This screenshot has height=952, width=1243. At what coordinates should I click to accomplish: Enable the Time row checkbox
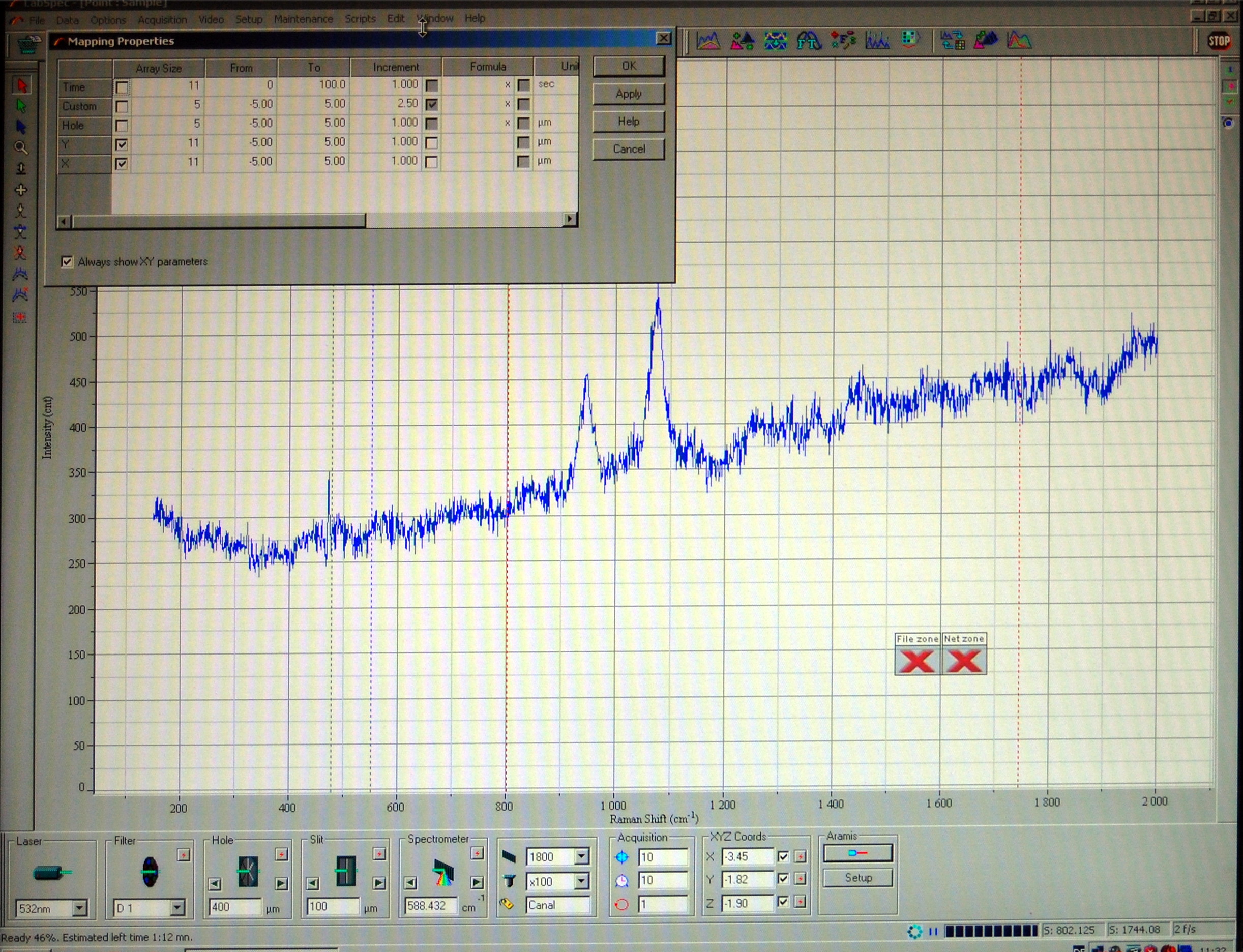tap(122, 87)
